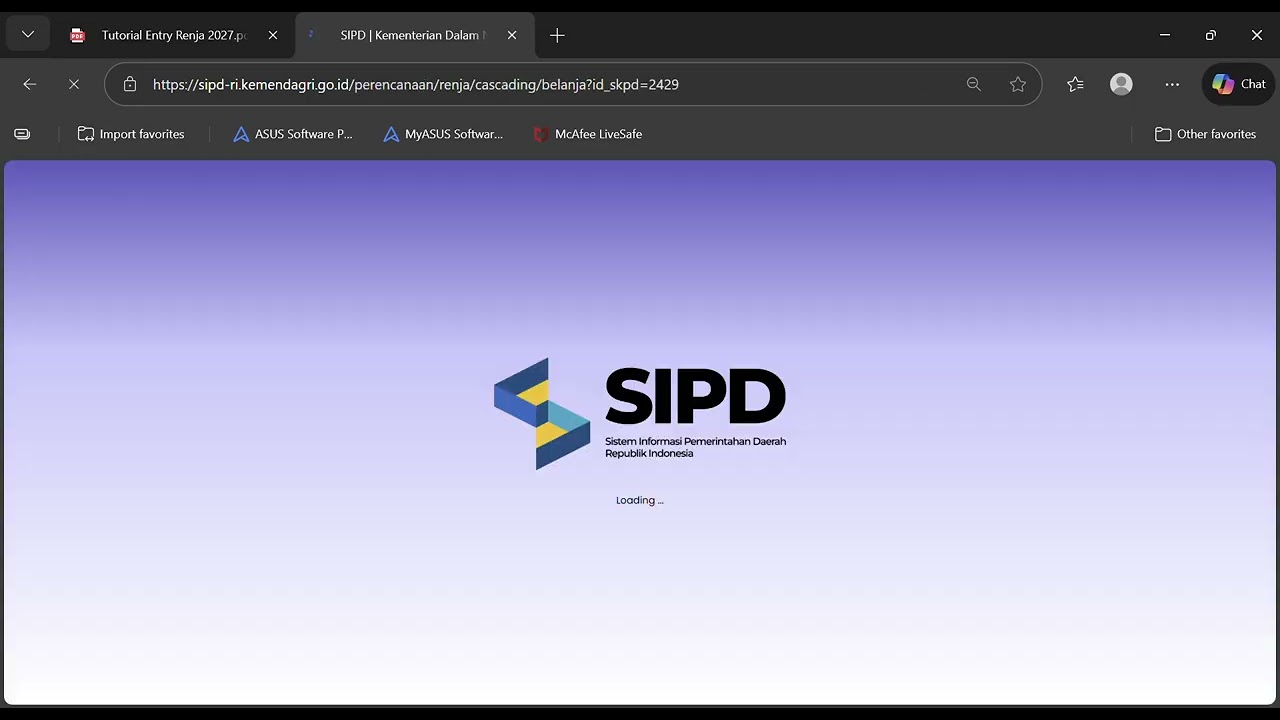The height and width of the screenshot is (720, 1280).
Task: Open the Favorites list button
Action: point(1075,84)
